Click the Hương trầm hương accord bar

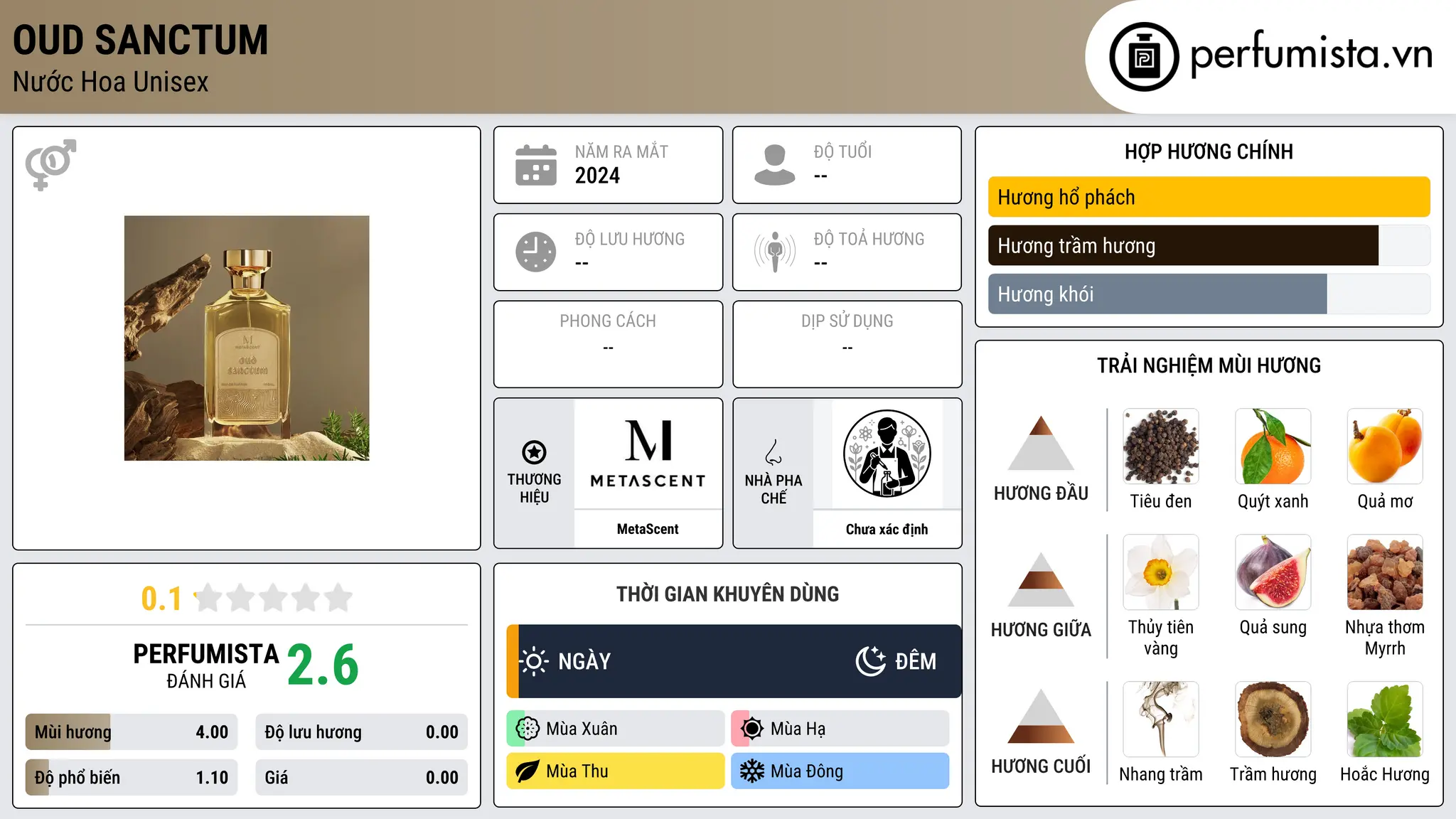click(x=1209, y=246)
